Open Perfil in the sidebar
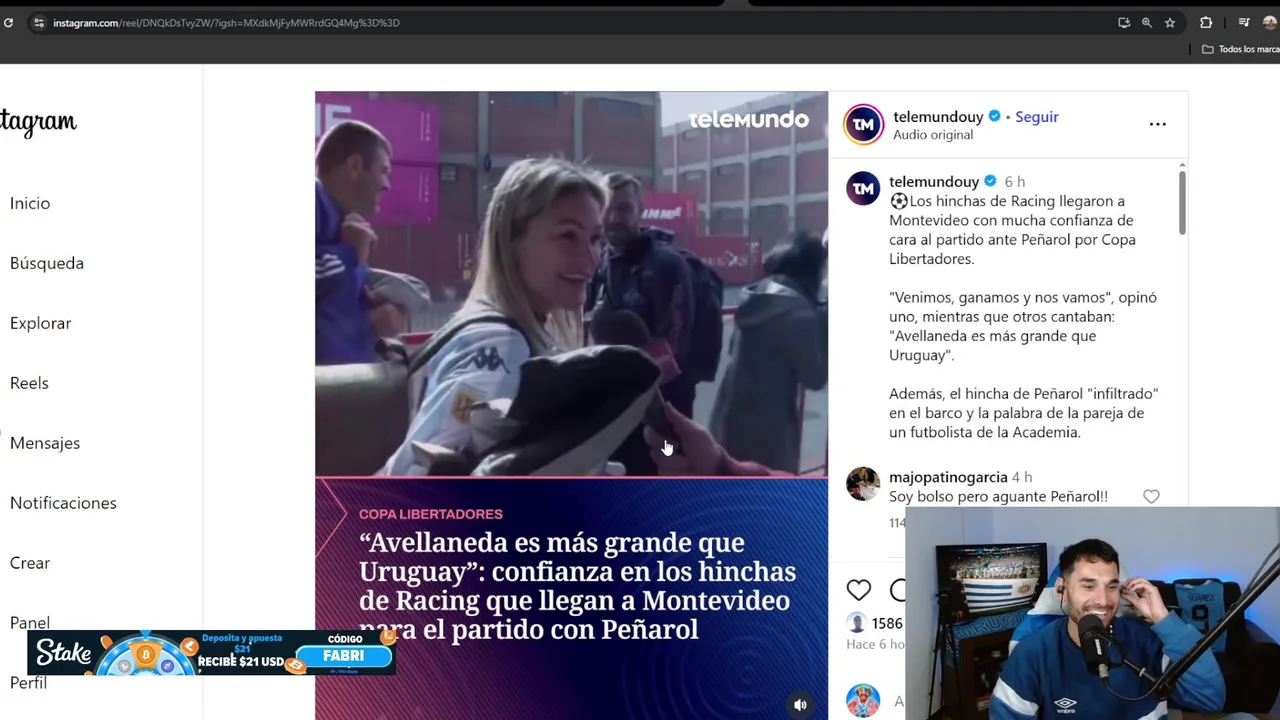Screen dimensions: 1280x720 (28, 683)
